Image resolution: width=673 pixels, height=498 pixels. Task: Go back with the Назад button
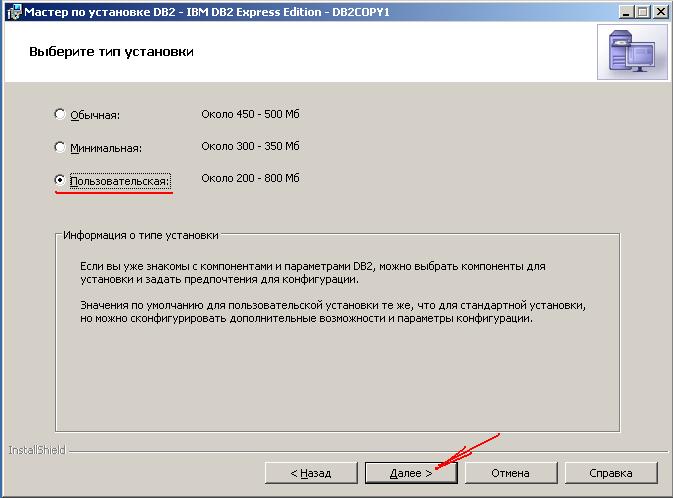pos(311,473)
